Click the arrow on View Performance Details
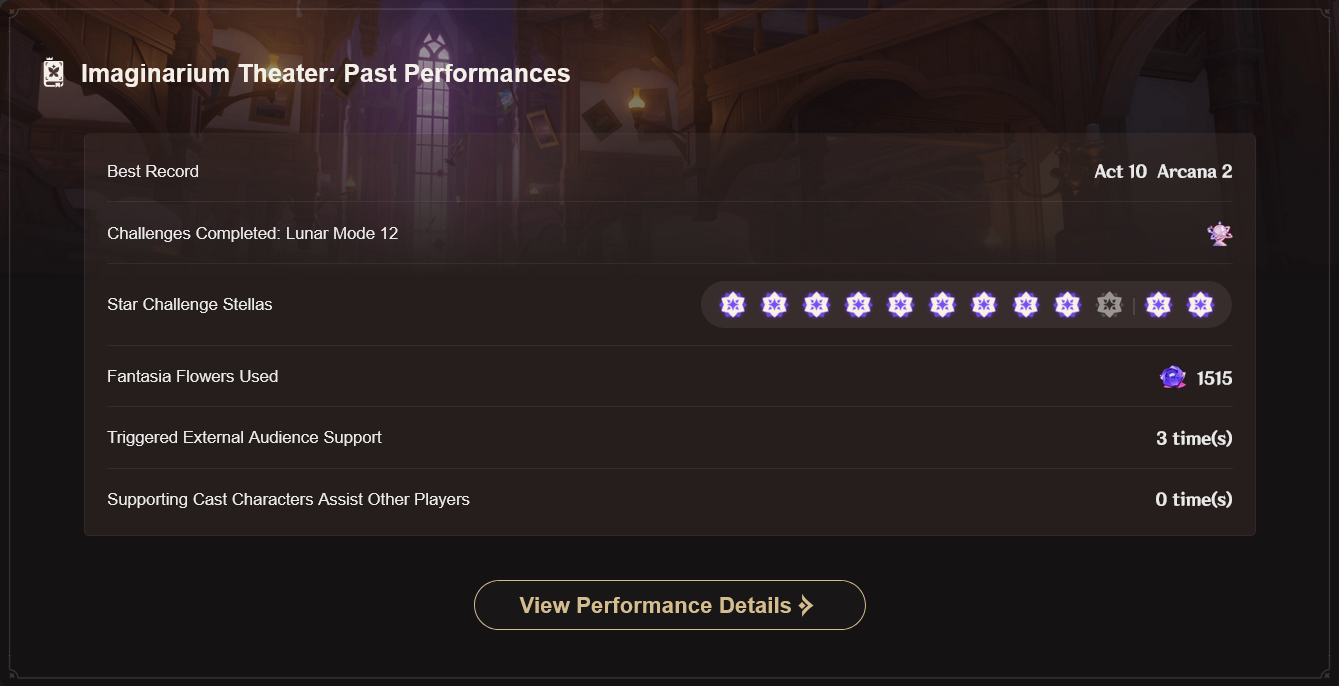 pos(806,606)
